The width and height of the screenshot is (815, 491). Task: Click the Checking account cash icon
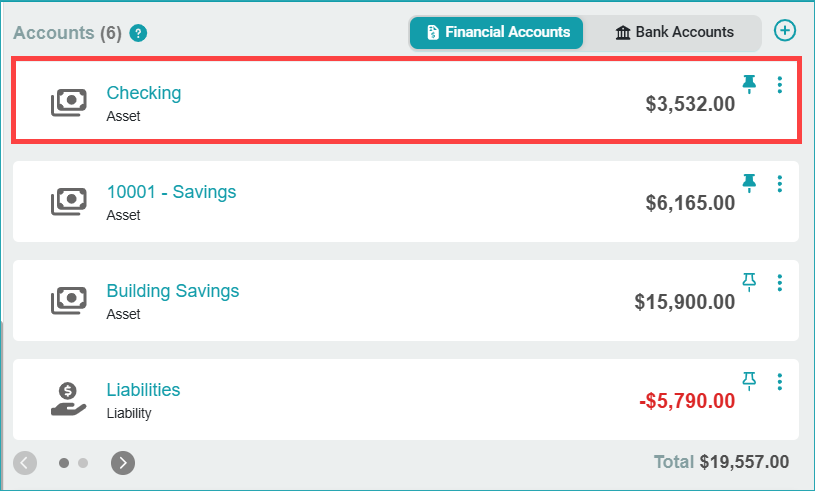[x=69, y=103]
